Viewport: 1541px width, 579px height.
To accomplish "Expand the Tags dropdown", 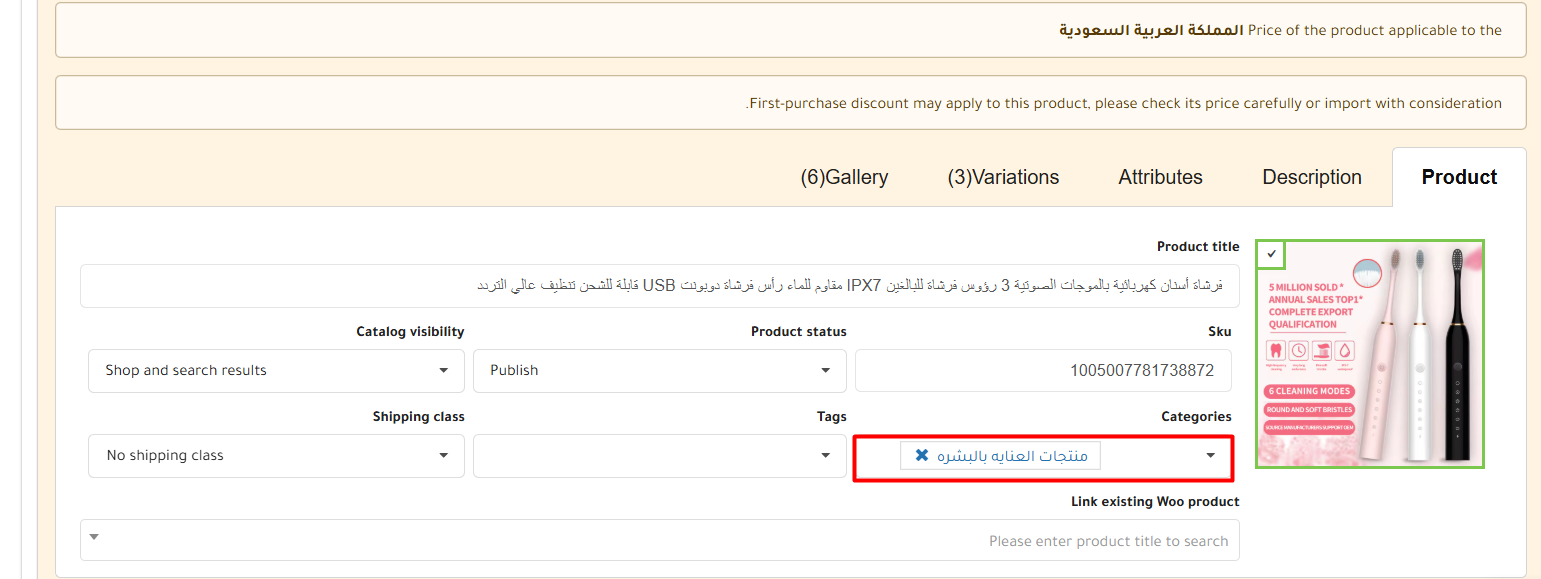I will [x=825, y=456].
